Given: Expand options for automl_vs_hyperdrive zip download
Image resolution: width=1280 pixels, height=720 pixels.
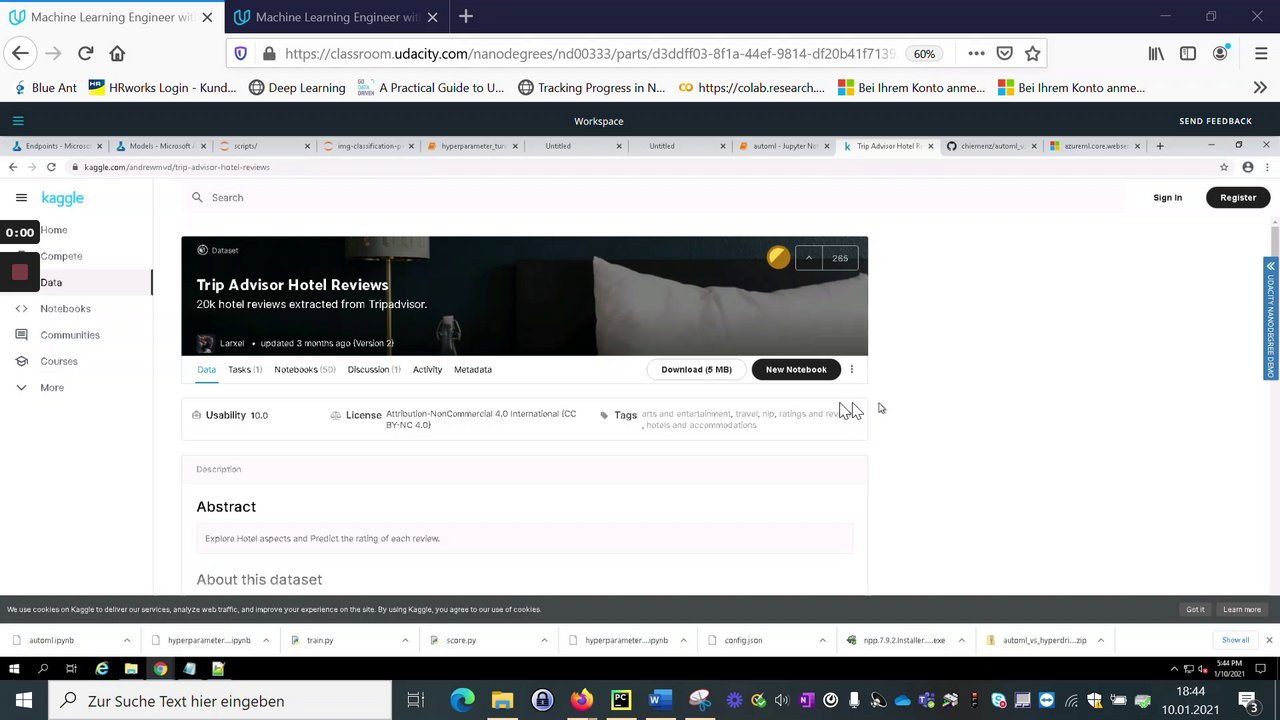Looking at the screenshot, I should 1100,640.
